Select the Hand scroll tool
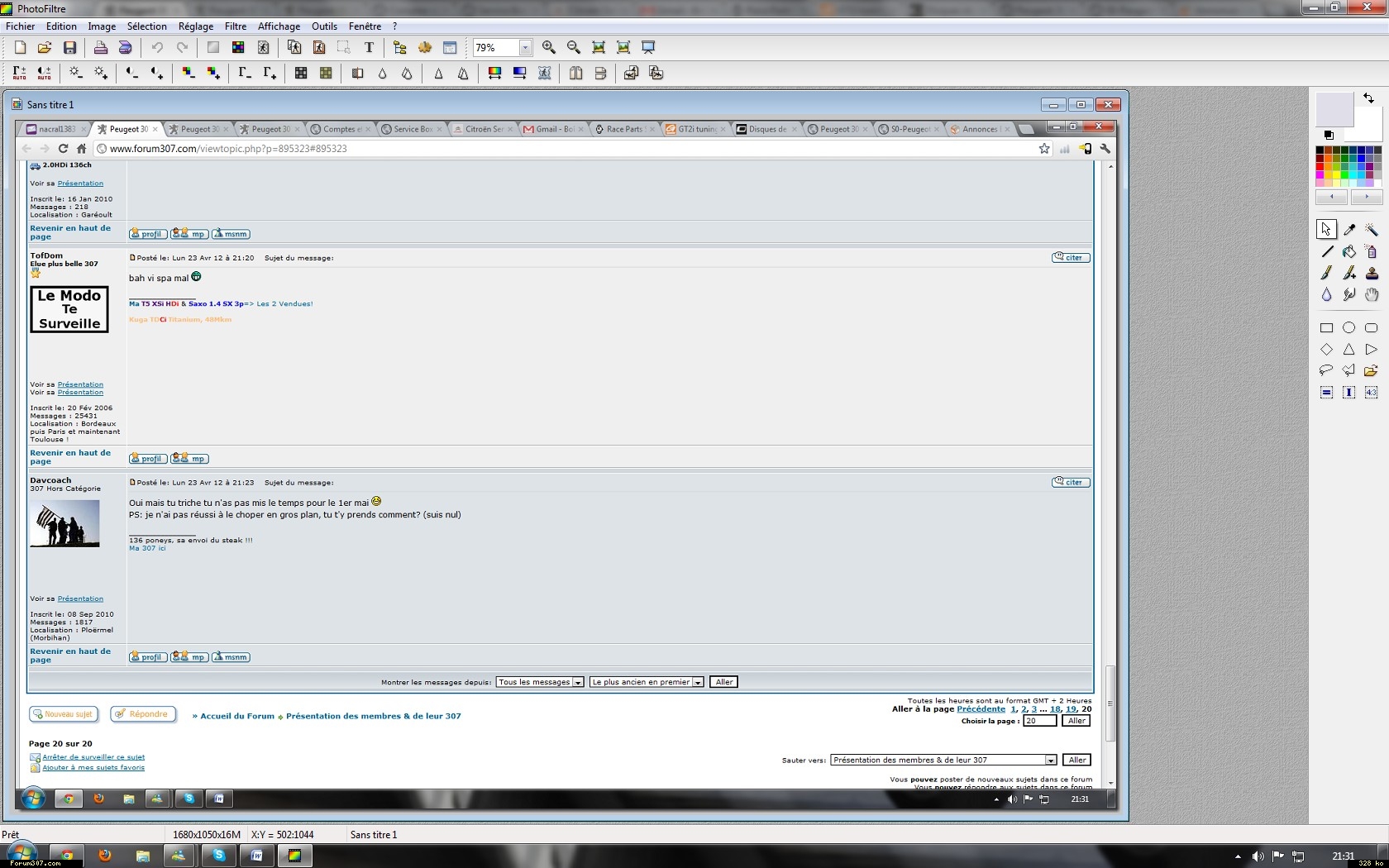The height and width of the screenshot is (868, 1389). 1372,294
